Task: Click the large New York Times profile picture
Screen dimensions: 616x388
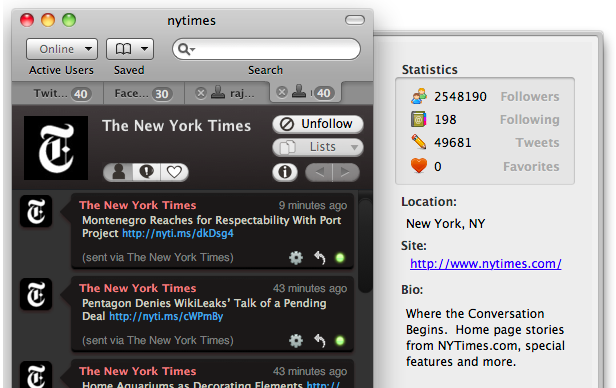Action: pyautogui.click(x=56, y=148)
